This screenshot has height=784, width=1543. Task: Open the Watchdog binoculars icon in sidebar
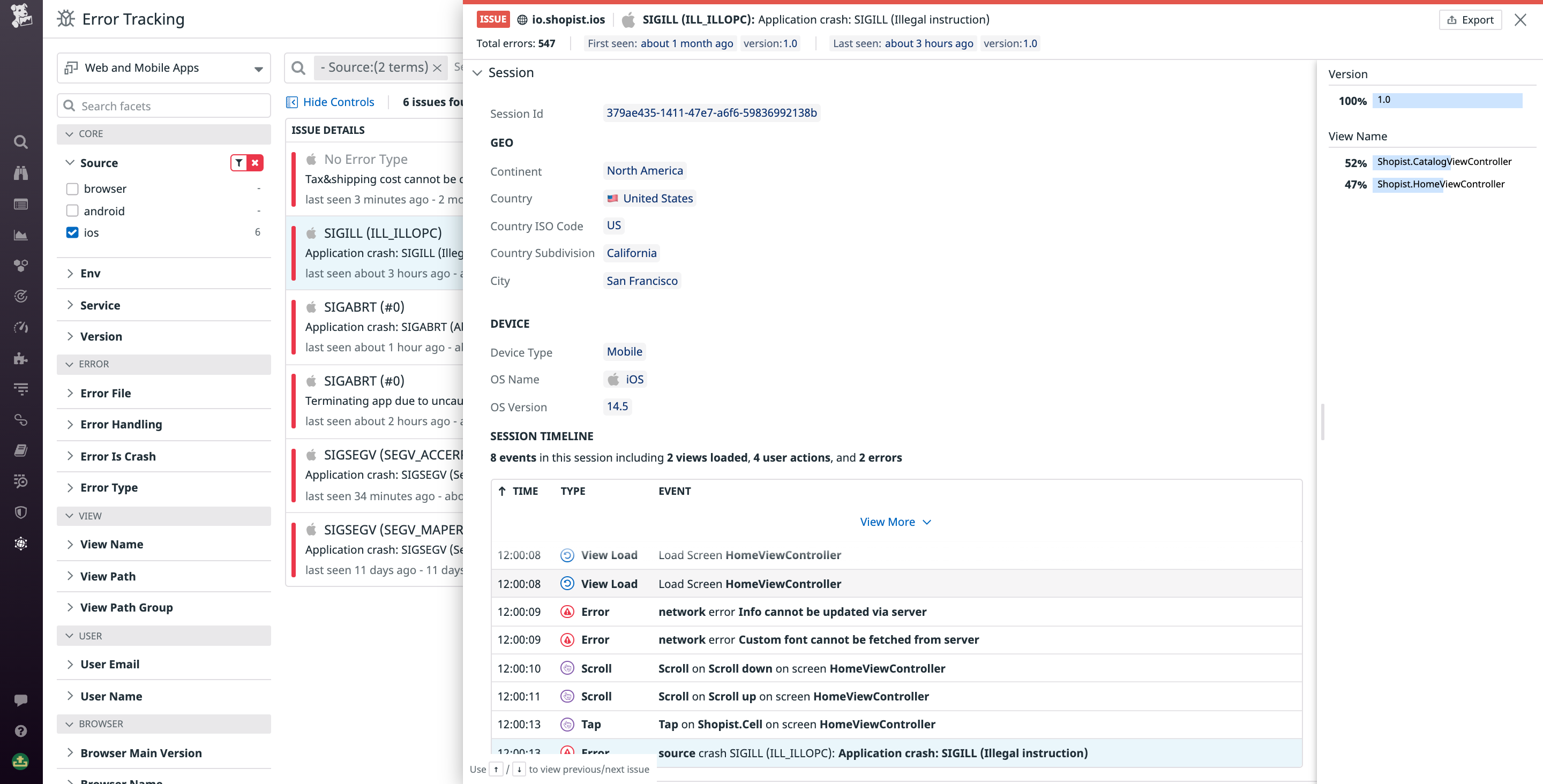(20, 173)
